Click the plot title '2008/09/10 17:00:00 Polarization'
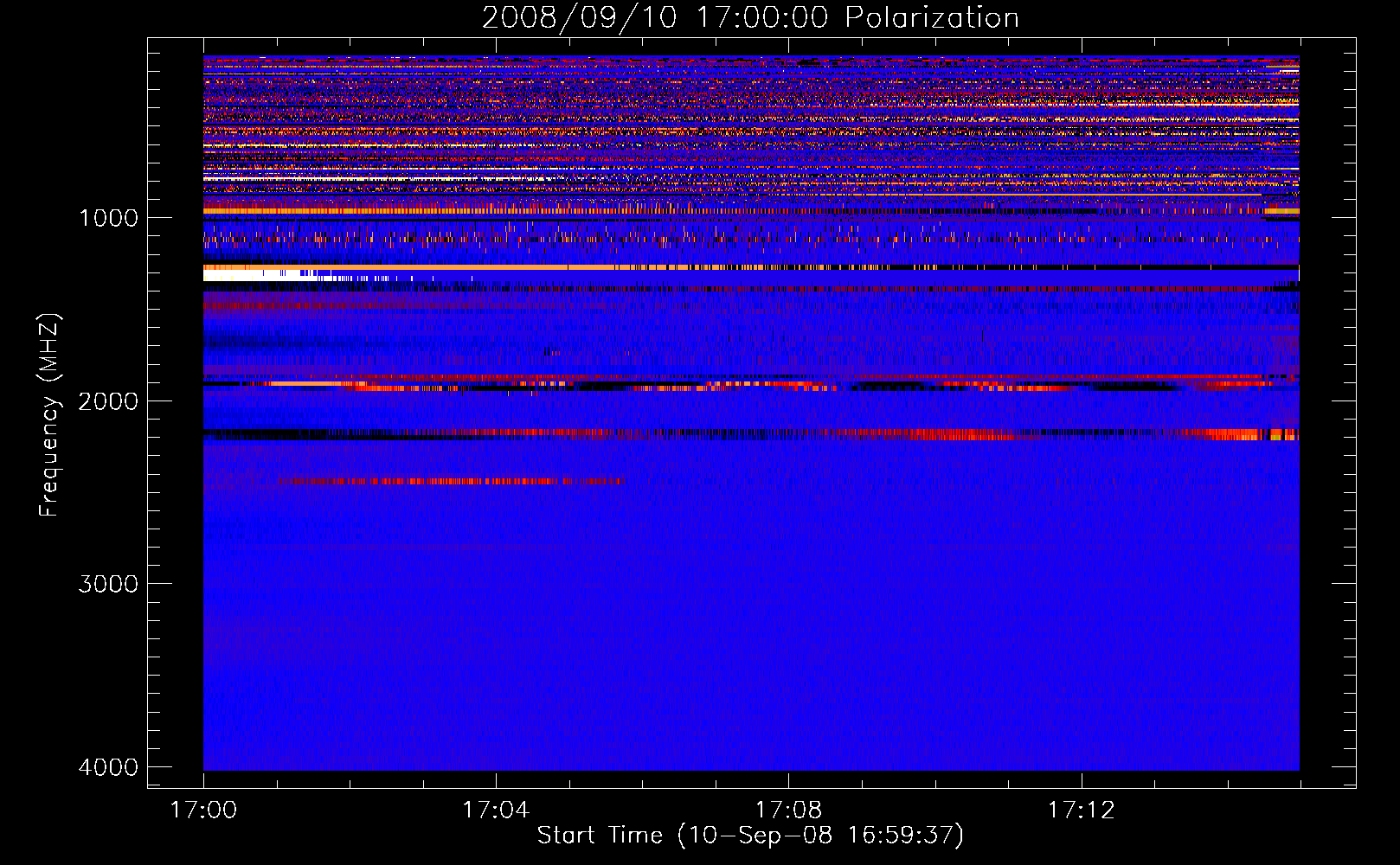1400x865 pixels. (x=750, y=18)
